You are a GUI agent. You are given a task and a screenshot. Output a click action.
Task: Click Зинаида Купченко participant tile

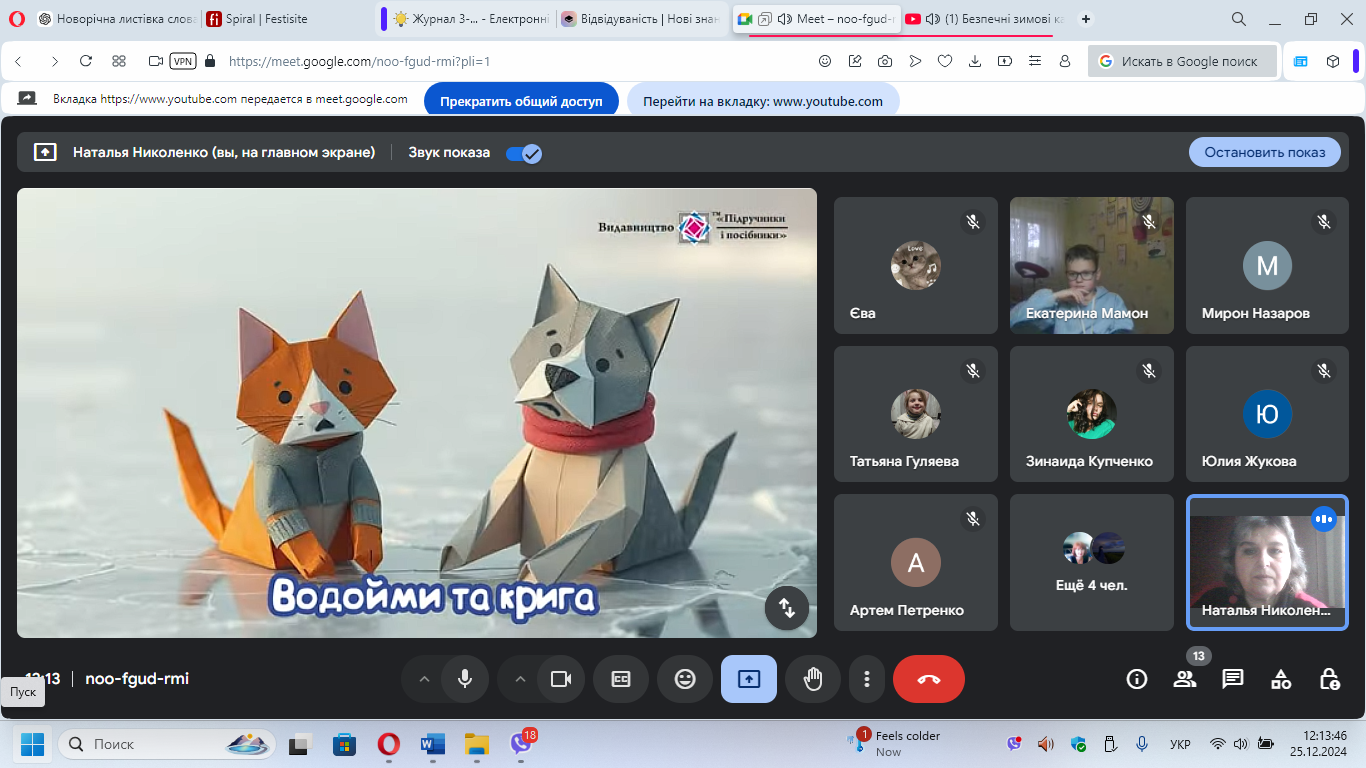point(1092,414)
